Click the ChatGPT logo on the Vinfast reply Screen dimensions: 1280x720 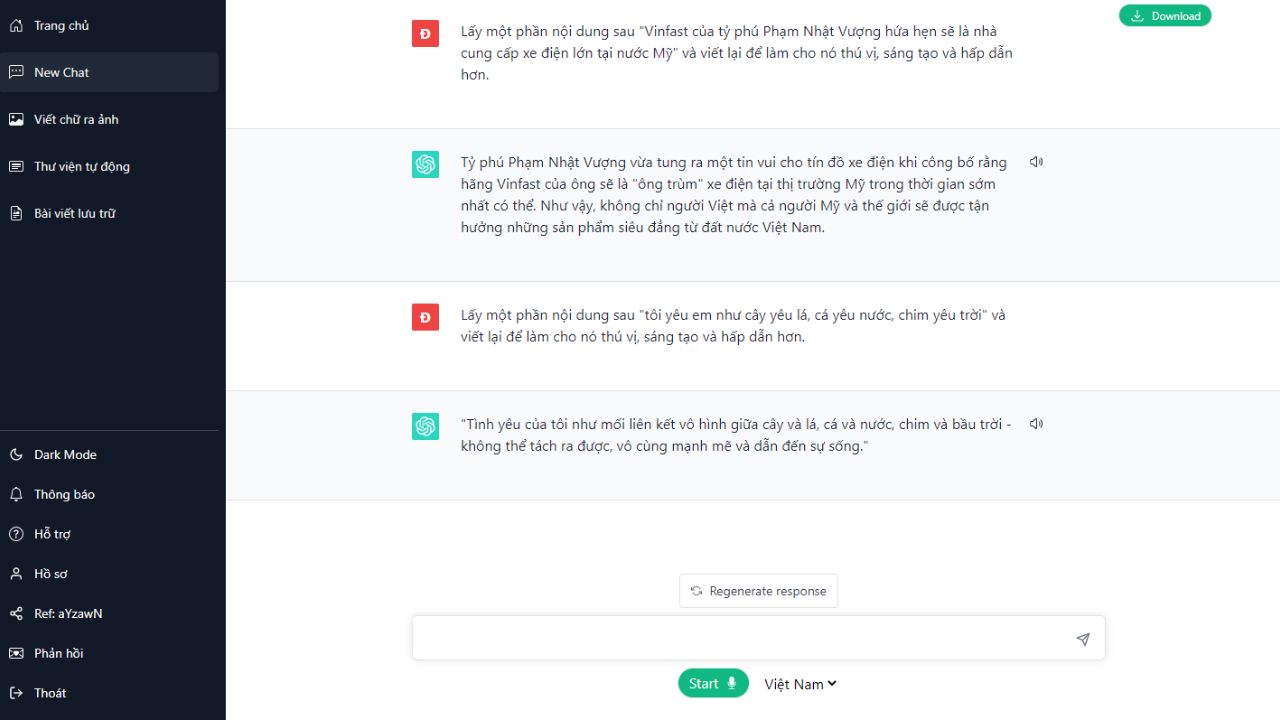(425, 165)
